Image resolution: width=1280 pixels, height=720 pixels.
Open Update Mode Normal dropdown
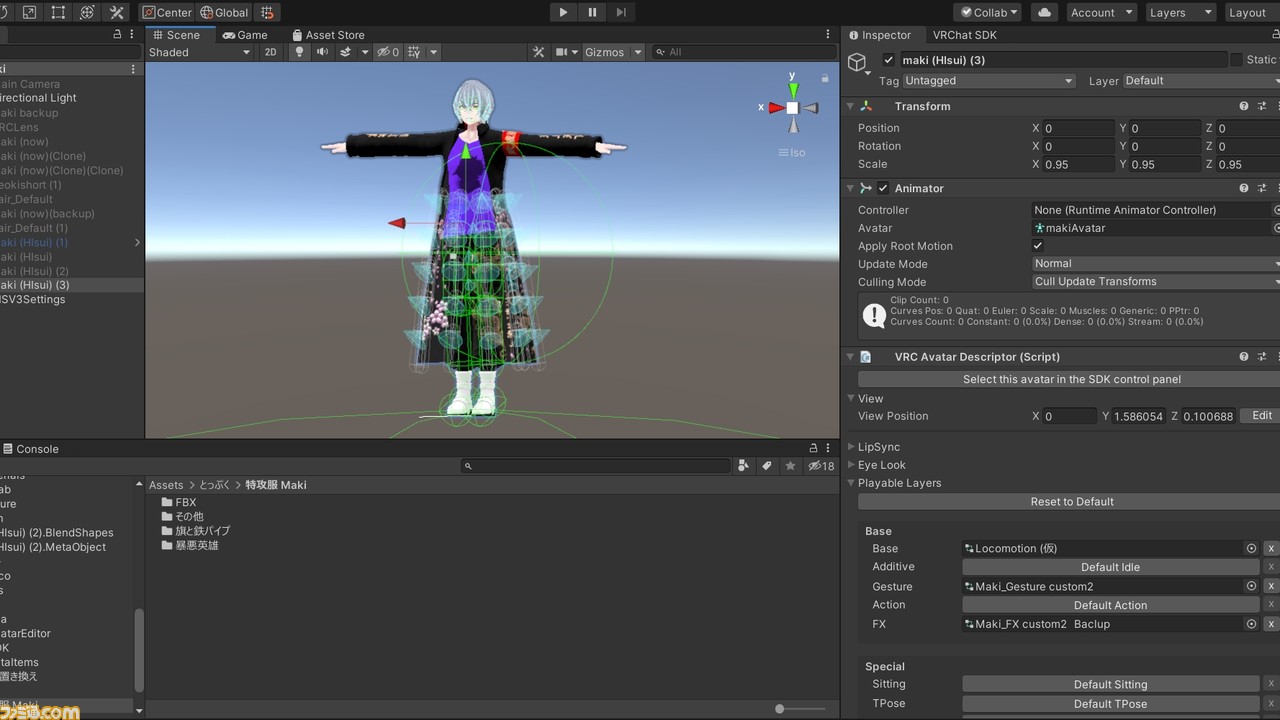coord(1155,264)
